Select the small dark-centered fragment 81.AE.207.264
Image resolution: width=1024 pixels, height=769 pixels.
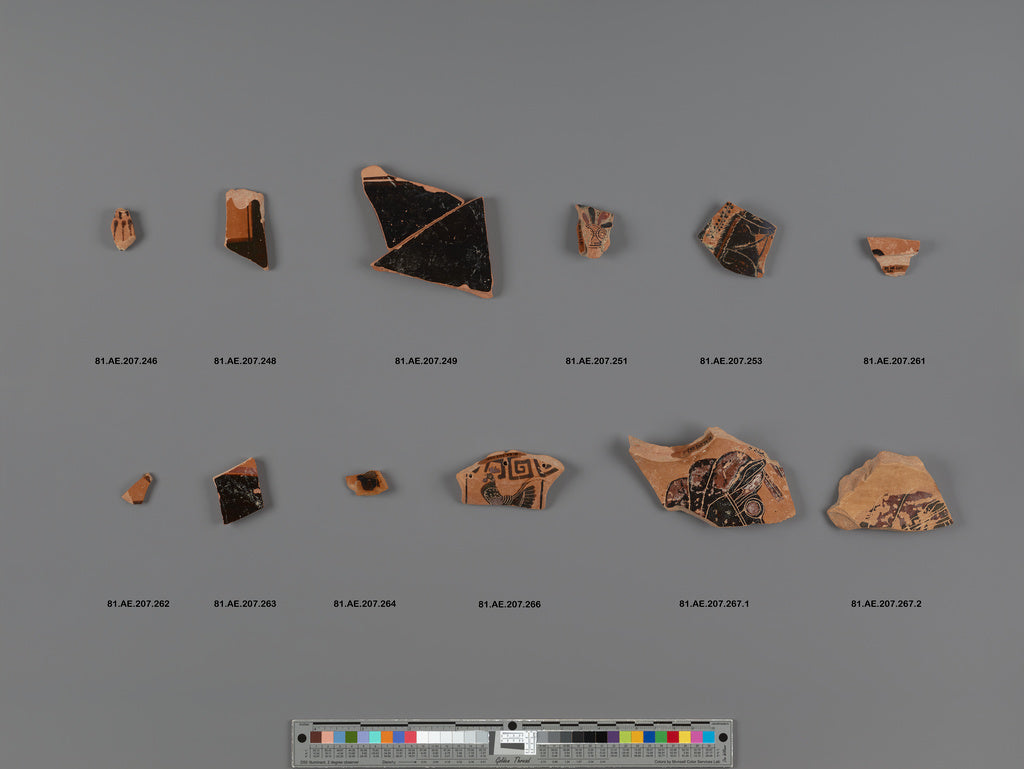[366, 482]
